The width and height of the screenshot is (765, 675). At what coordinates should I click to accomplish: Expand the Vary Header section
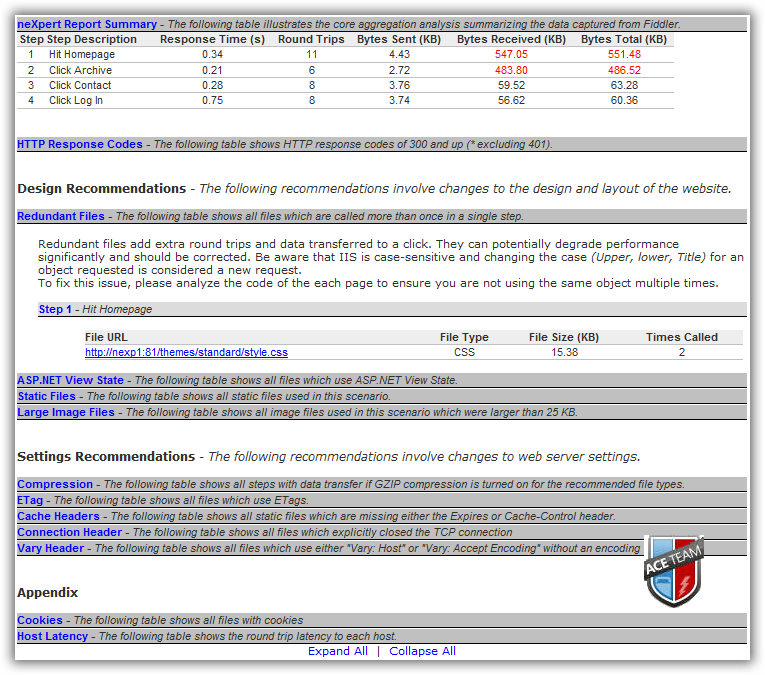coord(50,548)
